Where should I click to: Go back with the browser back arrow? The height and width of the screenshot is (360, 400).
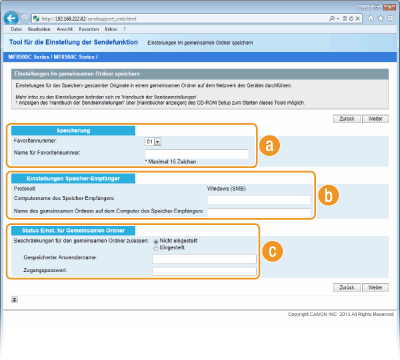coord(11,18)
